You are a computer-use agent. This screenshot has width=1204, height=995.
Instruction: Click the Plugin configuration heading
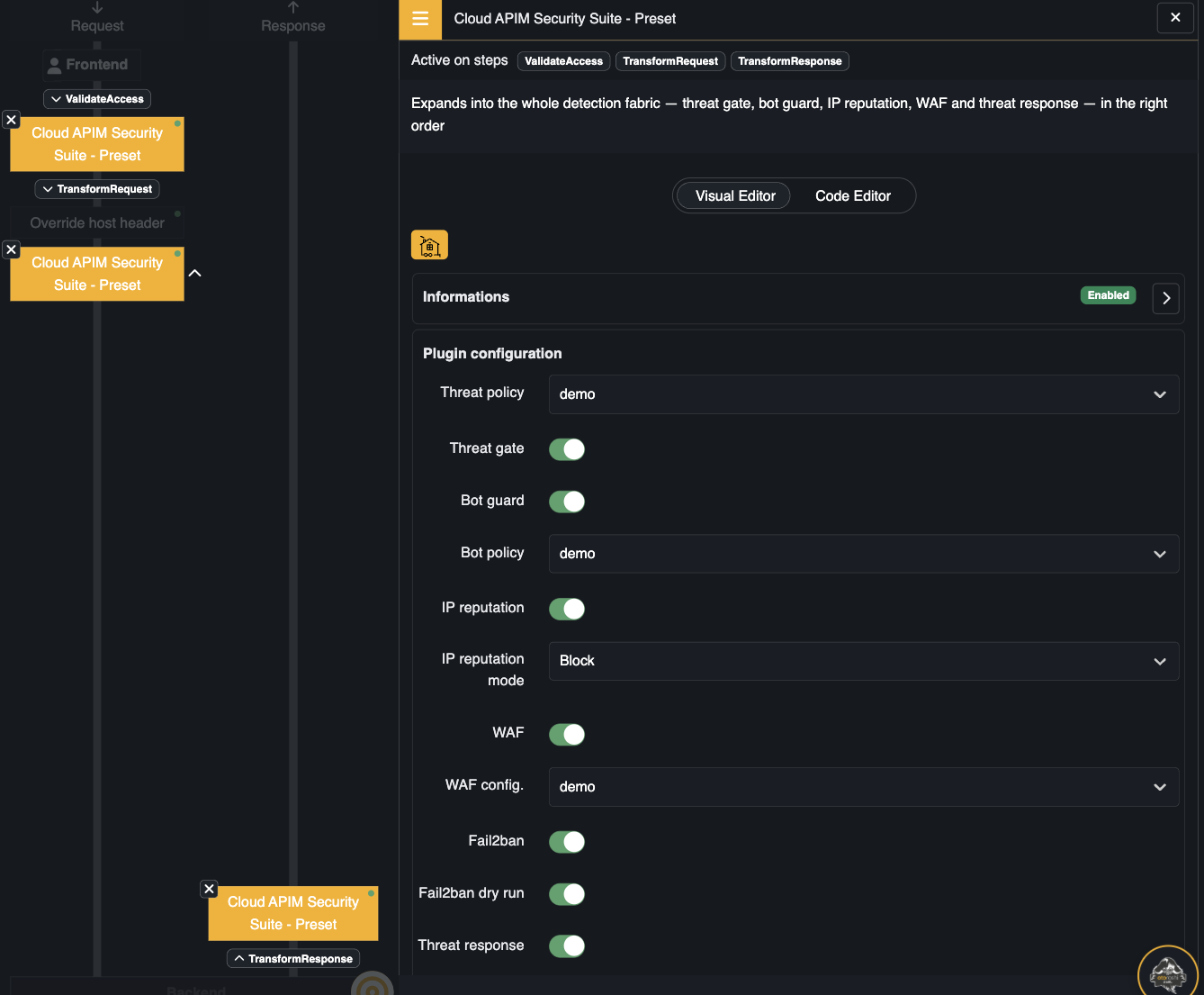pyautogui.click(x=492, y=354)
